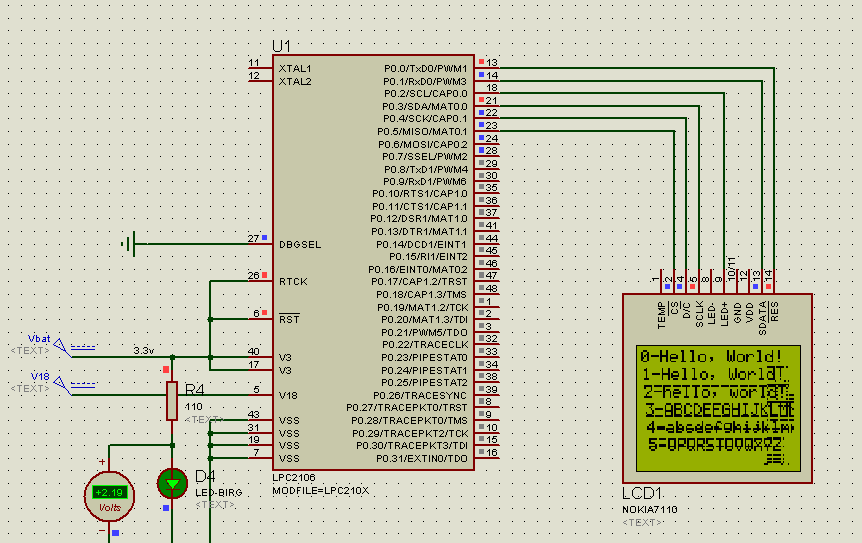Select the R4 reference label
This screenshot has width=862, height=543.
[195, 390]
